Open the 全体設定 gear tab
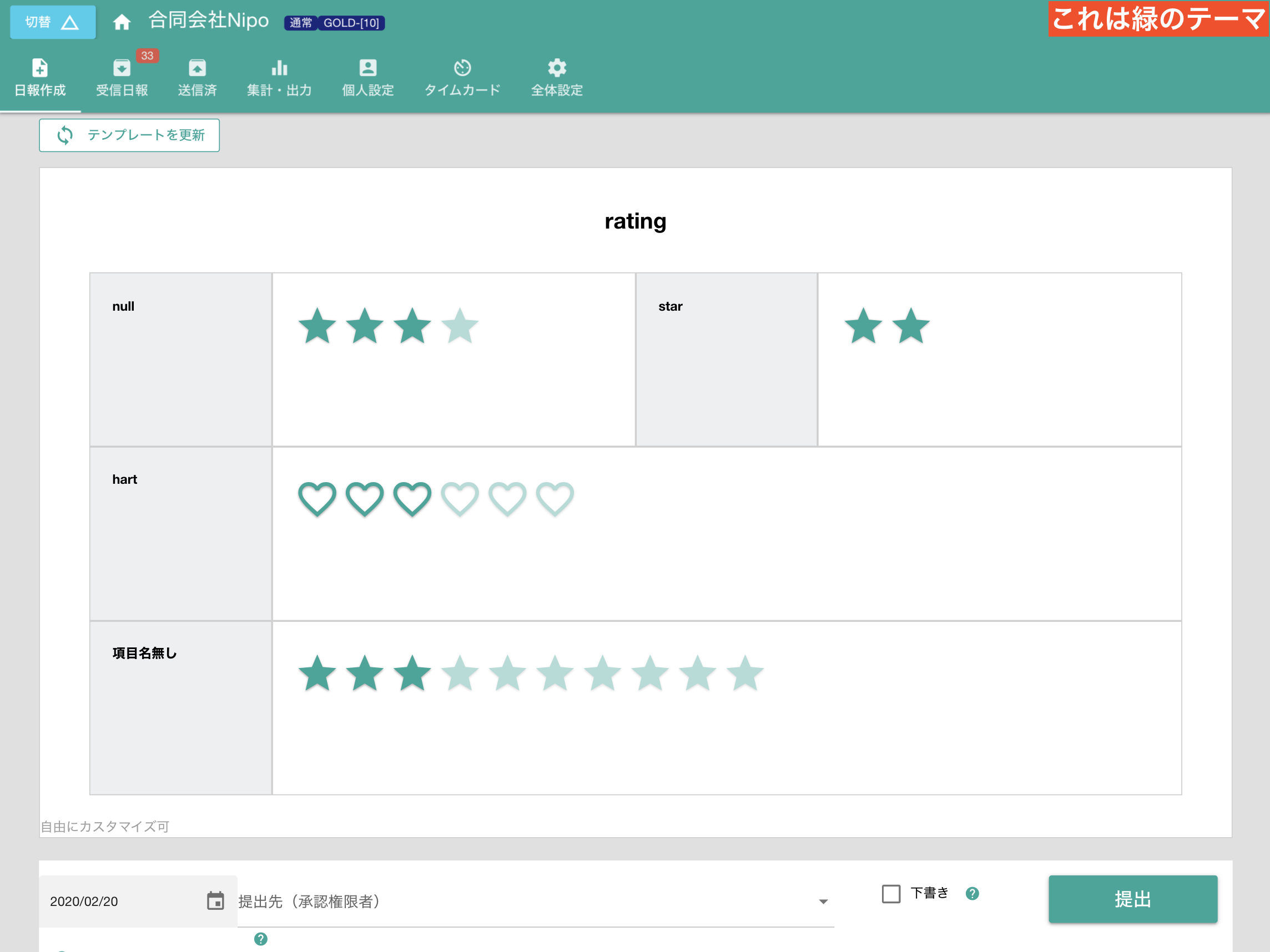 pyautogui.click(x=557, y=79)
